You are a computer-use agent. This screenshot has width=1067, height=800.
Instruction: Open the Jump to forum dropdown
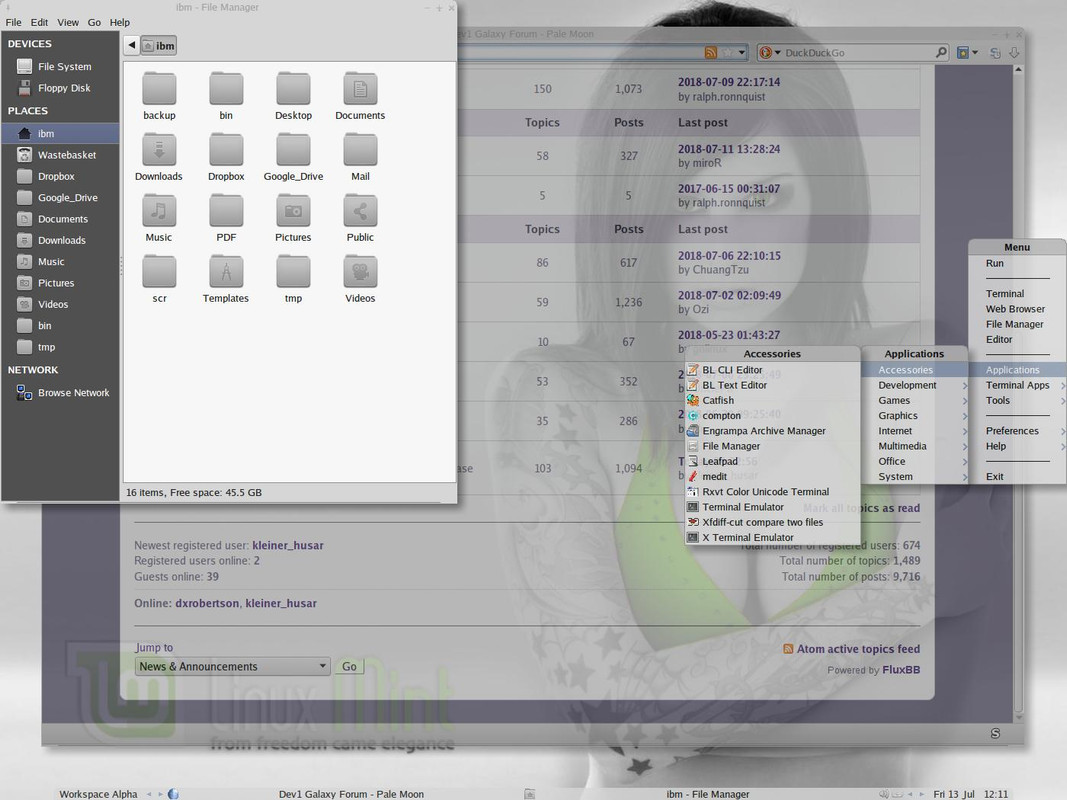click(233, 667)
